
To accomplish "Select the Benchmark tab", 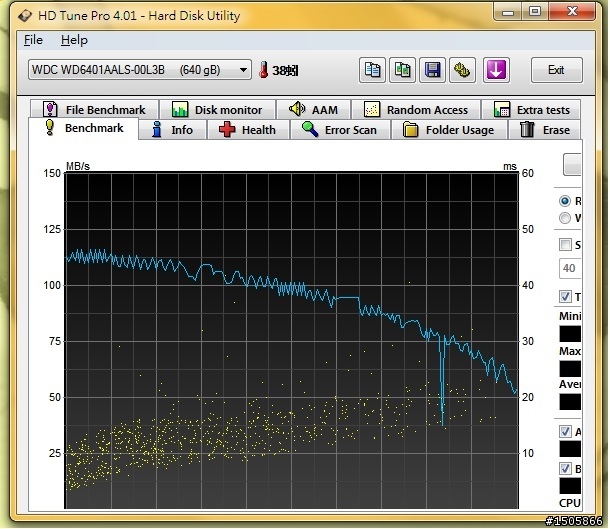I will point(83,128).
